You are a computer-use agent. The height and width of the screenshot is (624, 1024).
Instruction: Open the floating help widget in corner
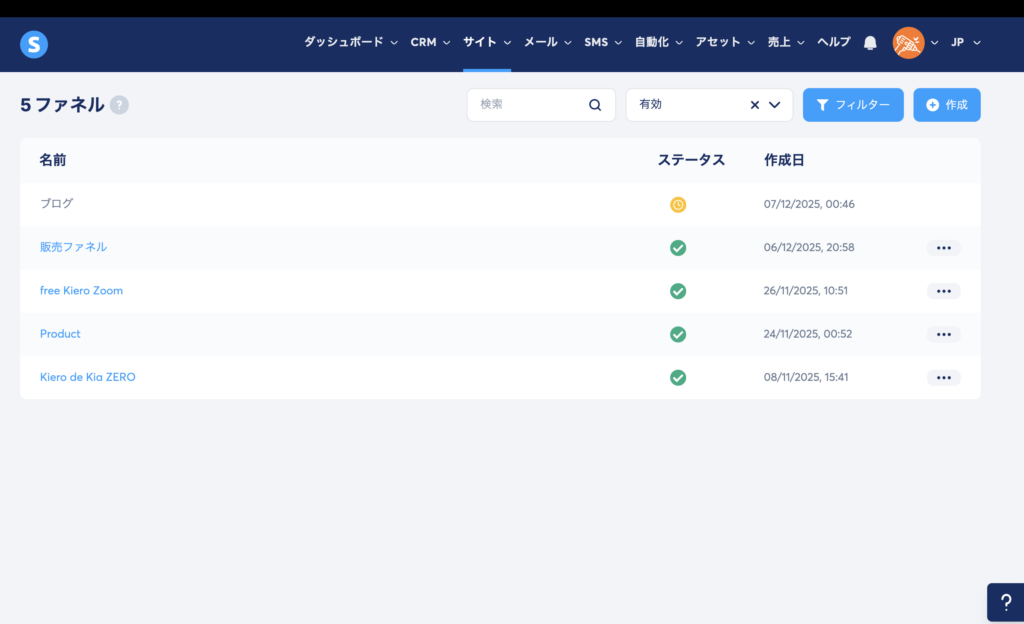pos(1005,602)
